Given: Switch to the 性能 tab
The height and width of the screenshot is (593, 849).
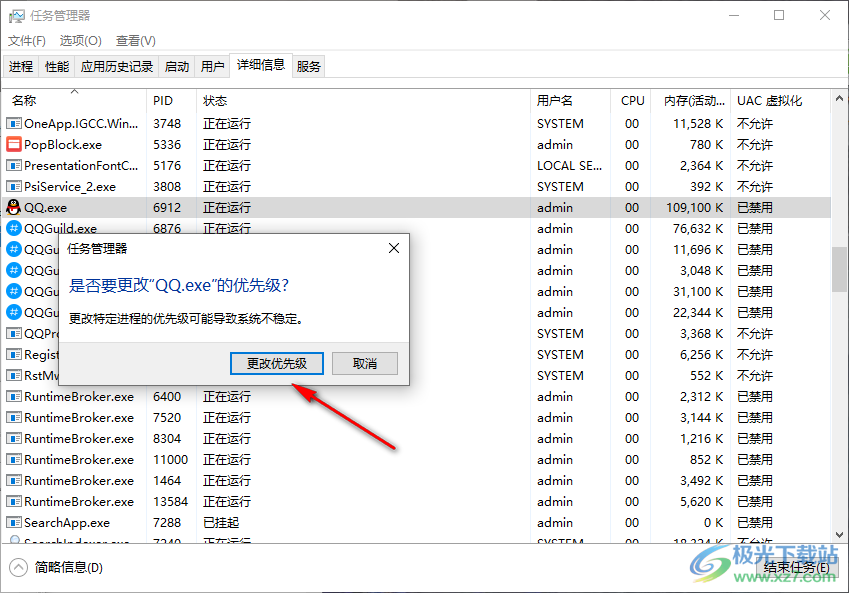Looking at the screenshot, I should tap(57, 66).
